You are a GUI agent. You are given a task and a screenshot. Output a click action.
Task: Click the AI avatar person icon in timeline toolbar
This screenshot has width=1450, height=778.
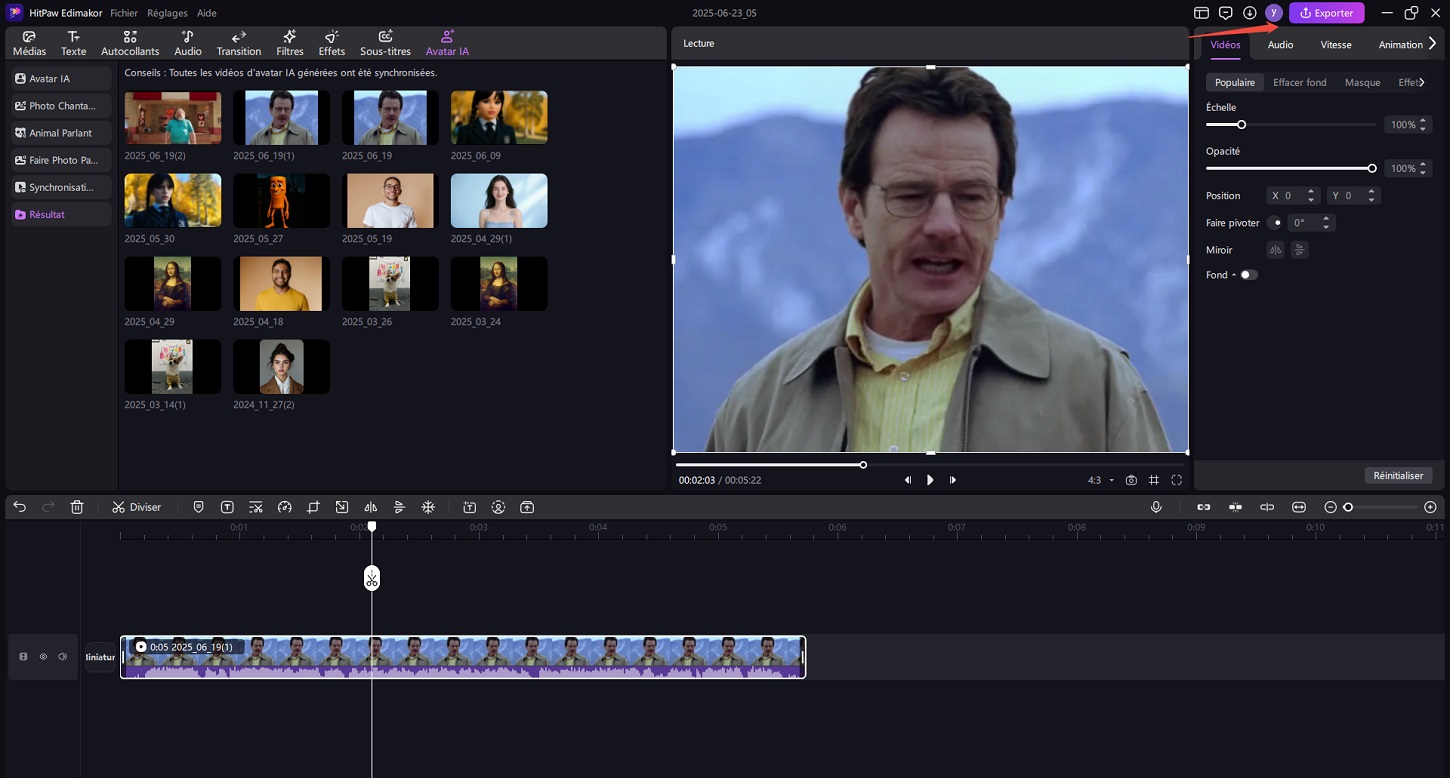pyautogui.click(x=499, y=507)
